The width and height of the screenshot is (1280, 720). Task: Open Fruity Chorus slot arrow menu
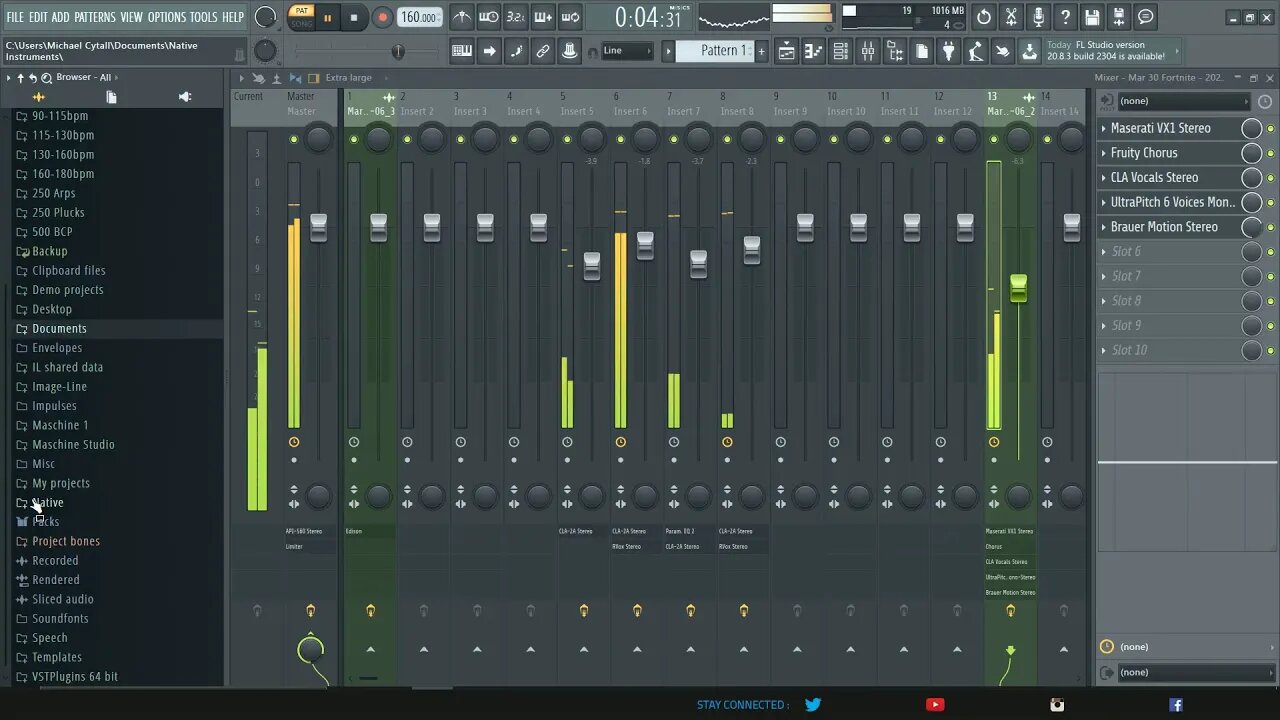click(1104, 153)
